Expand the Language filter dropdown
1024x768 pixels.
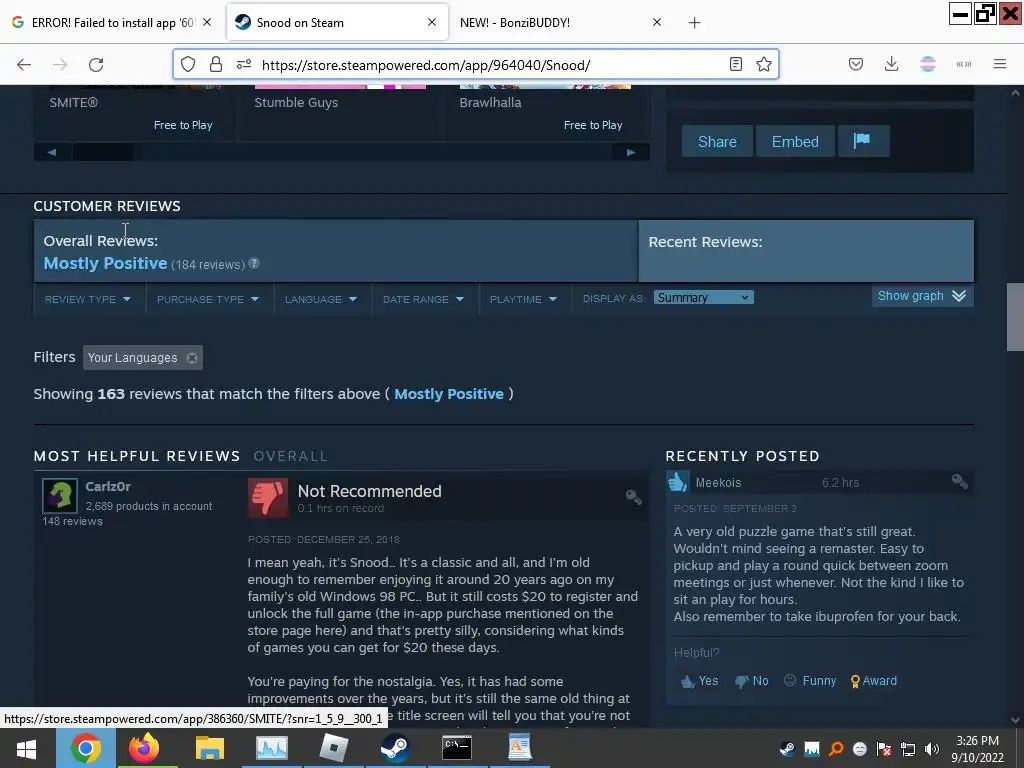(x=321, y=299)
